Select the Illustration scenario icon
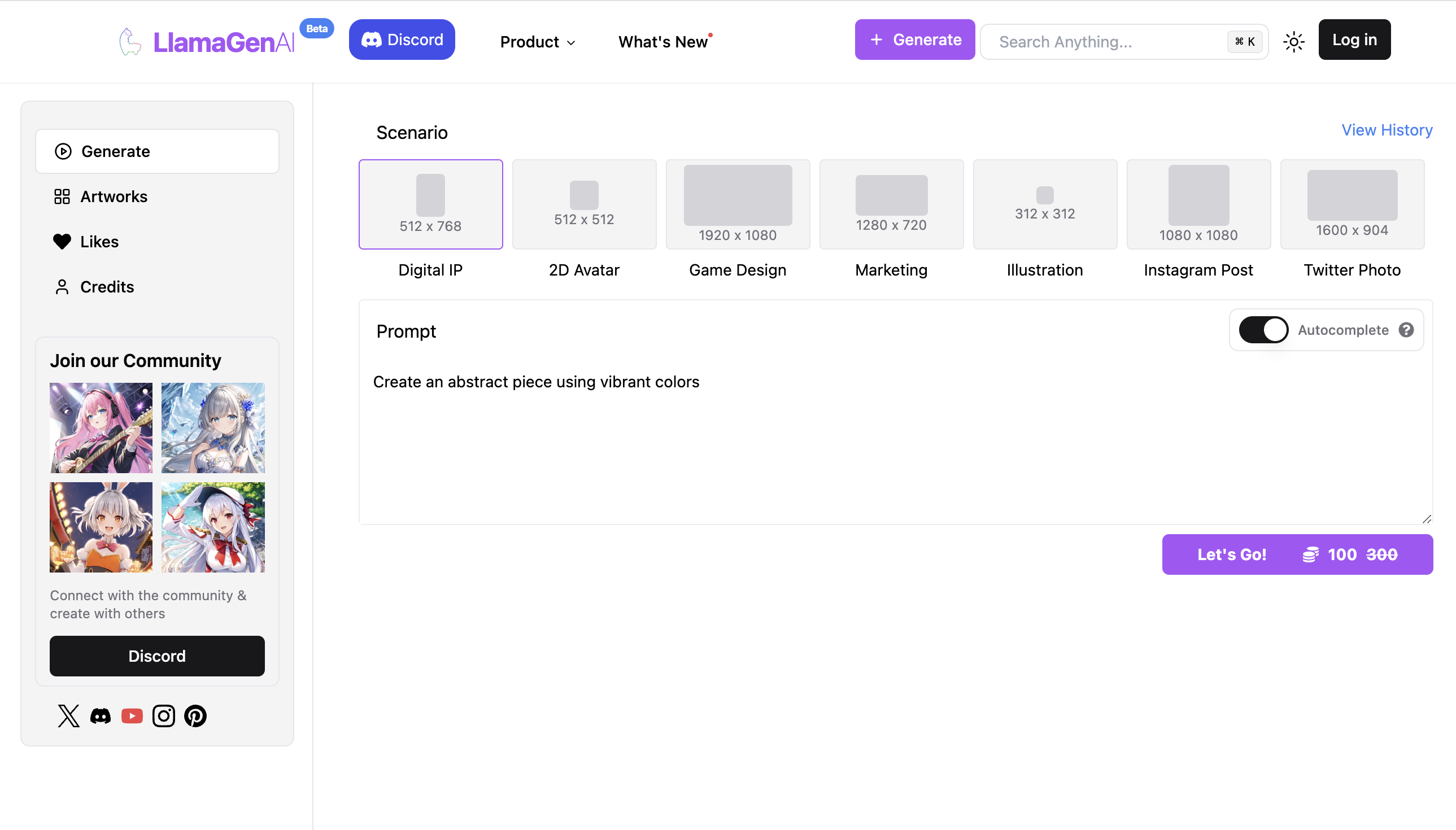Viewport: 1456px width, 830px height. tap(1045, 204)
